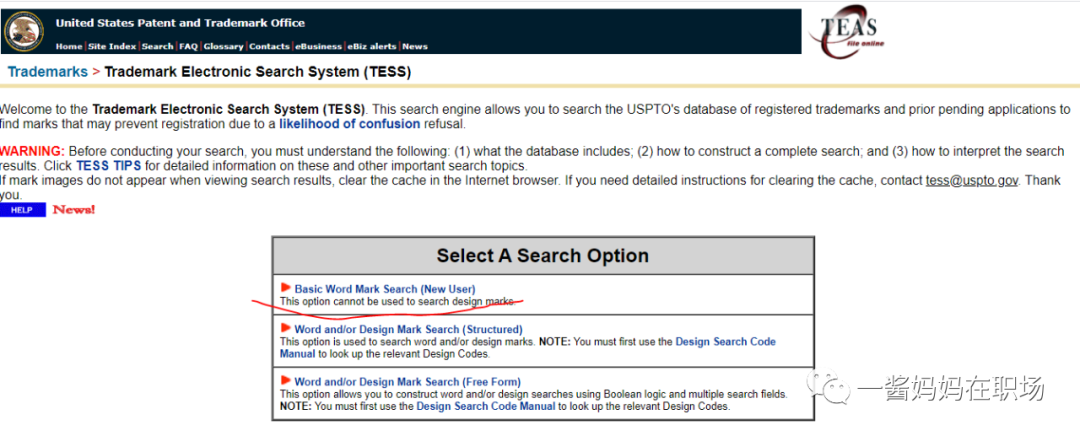Viewport: 1080px width, 436px height.
Task: Open the TEAS file online logo
Action: pyautogui.click(x=847, y=30)
